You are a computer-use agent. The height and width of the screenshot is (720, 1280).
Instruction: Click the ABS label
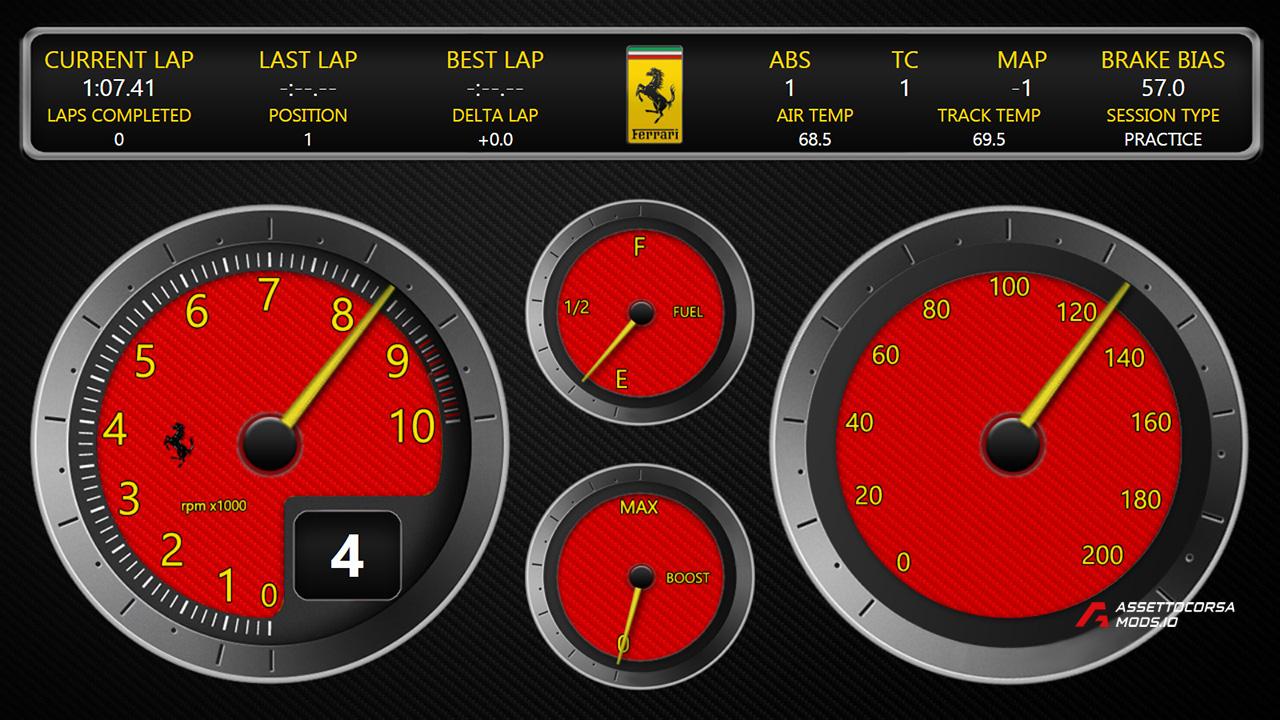point(790,60)
